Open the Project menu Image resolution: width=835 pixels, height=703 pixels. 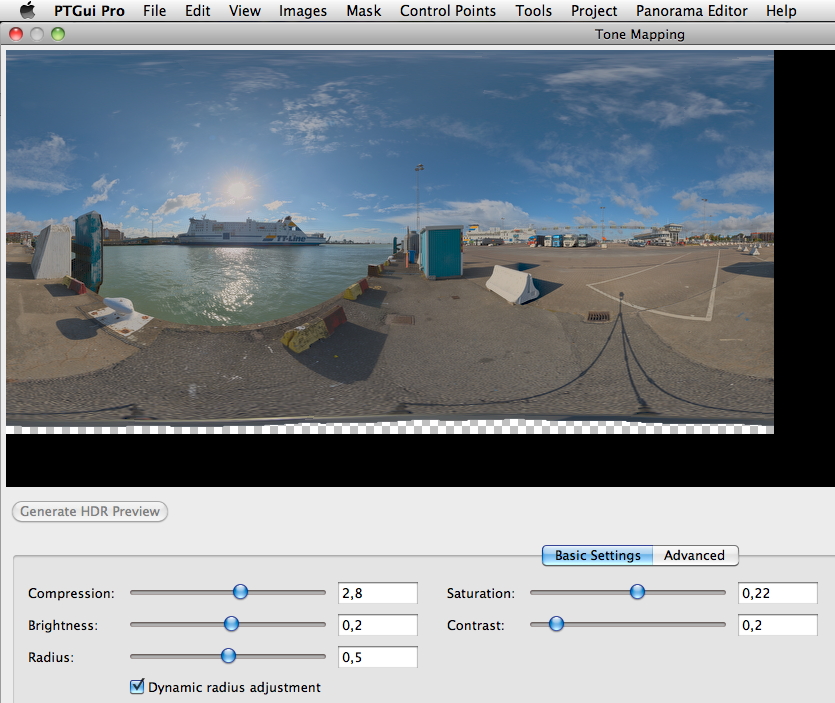pyautogui.click(x=594, y=11)
